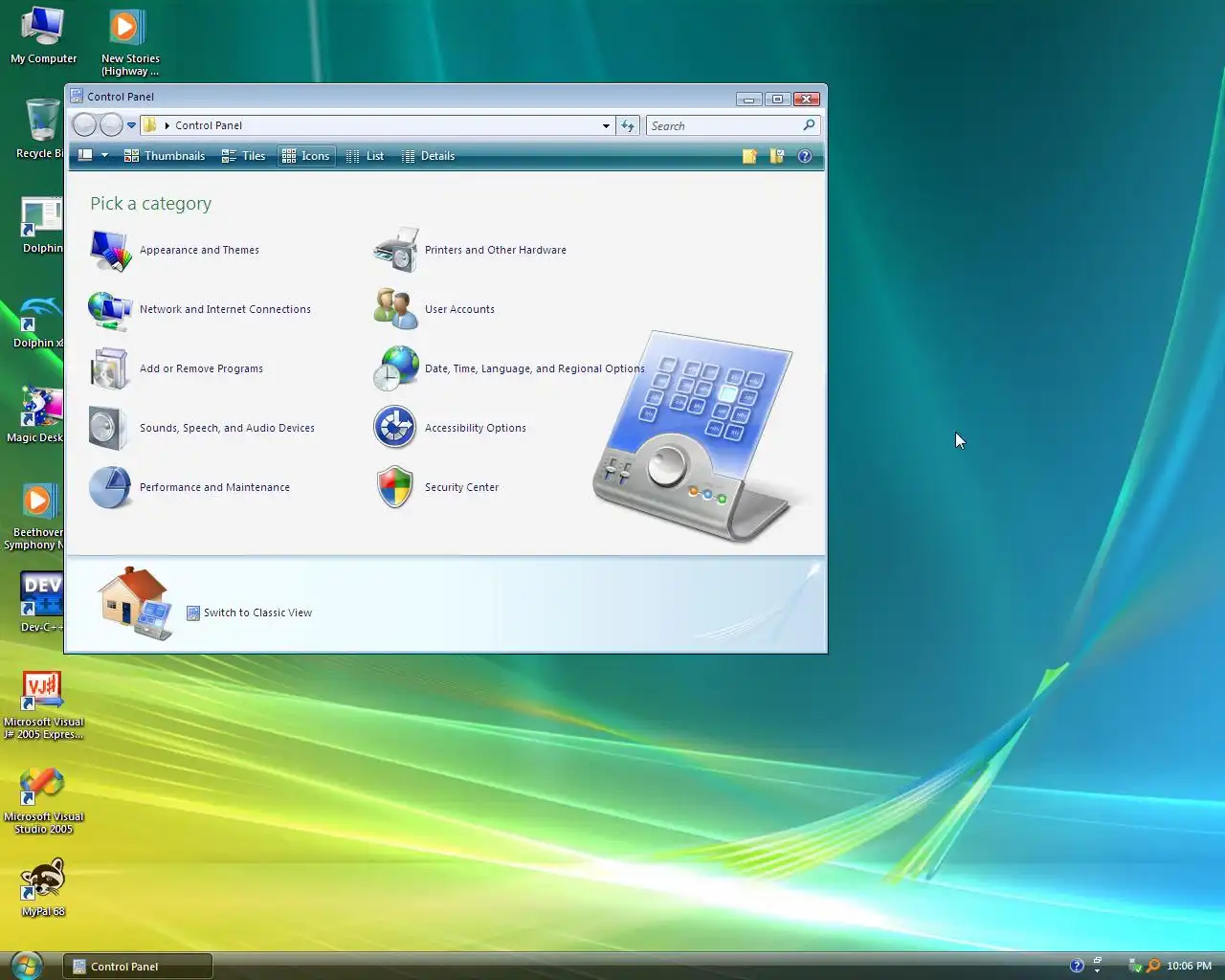This screenshot has height=980, width=1225.
Task: Select the MyPal 68 desktop icon
Action: 43,887
